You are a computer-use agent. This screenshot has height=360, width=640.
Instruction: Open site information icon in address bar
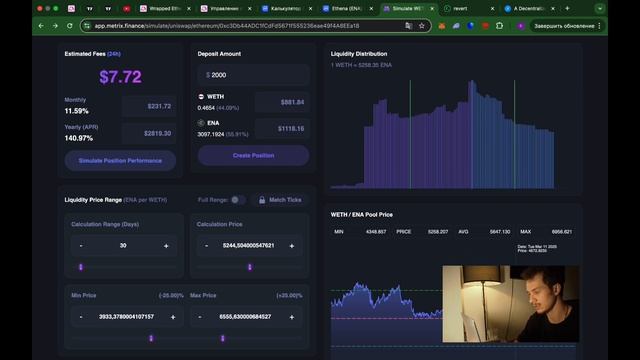[87, 26]
